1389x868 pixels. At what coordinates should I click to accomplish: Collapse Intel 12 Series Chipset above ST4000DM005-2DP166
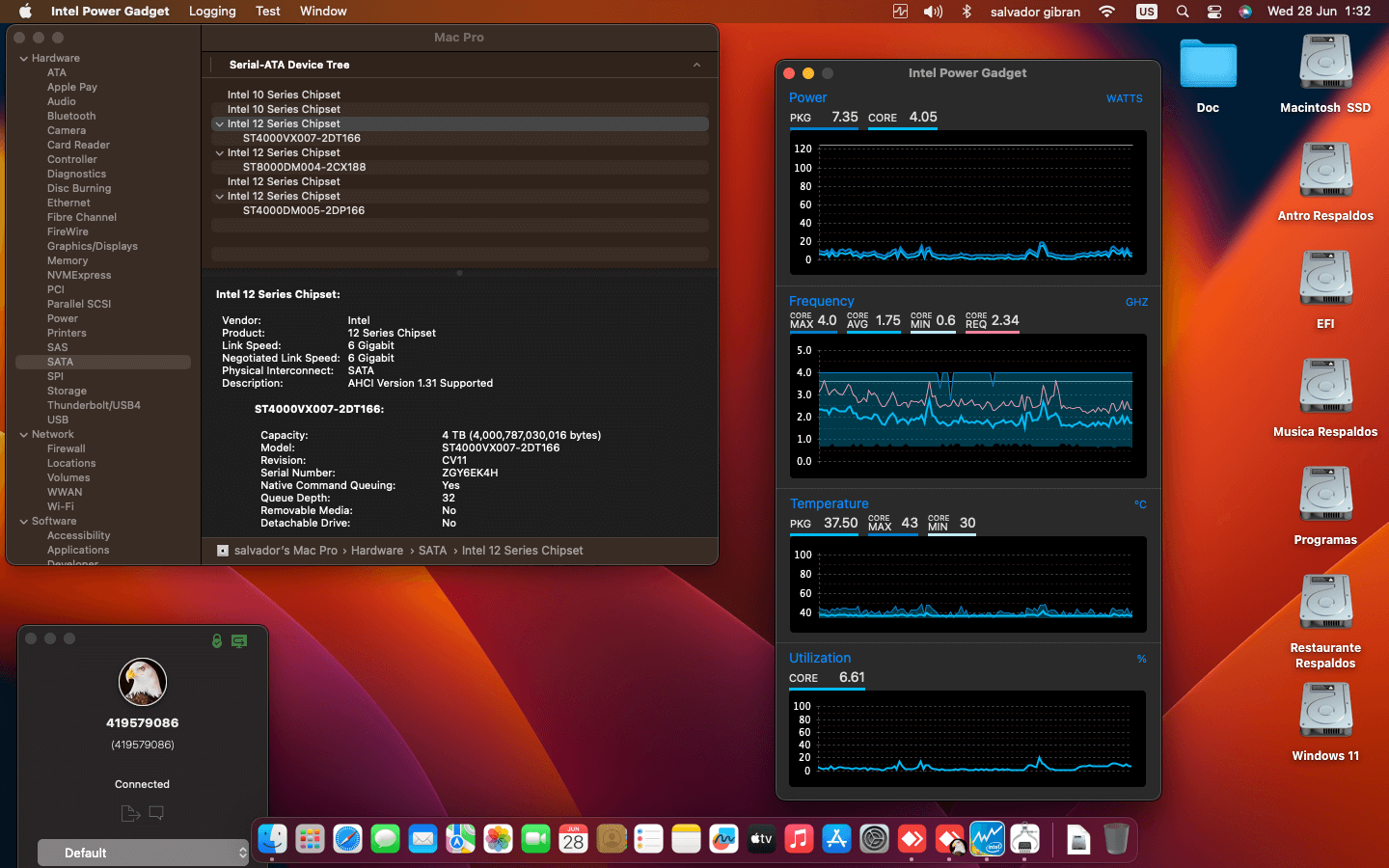click(x=220, y=197)
